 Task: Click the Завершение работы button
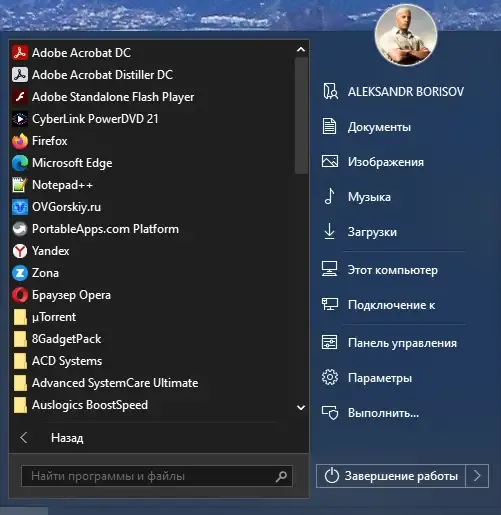pyautogui.click(x=391, y=476)
